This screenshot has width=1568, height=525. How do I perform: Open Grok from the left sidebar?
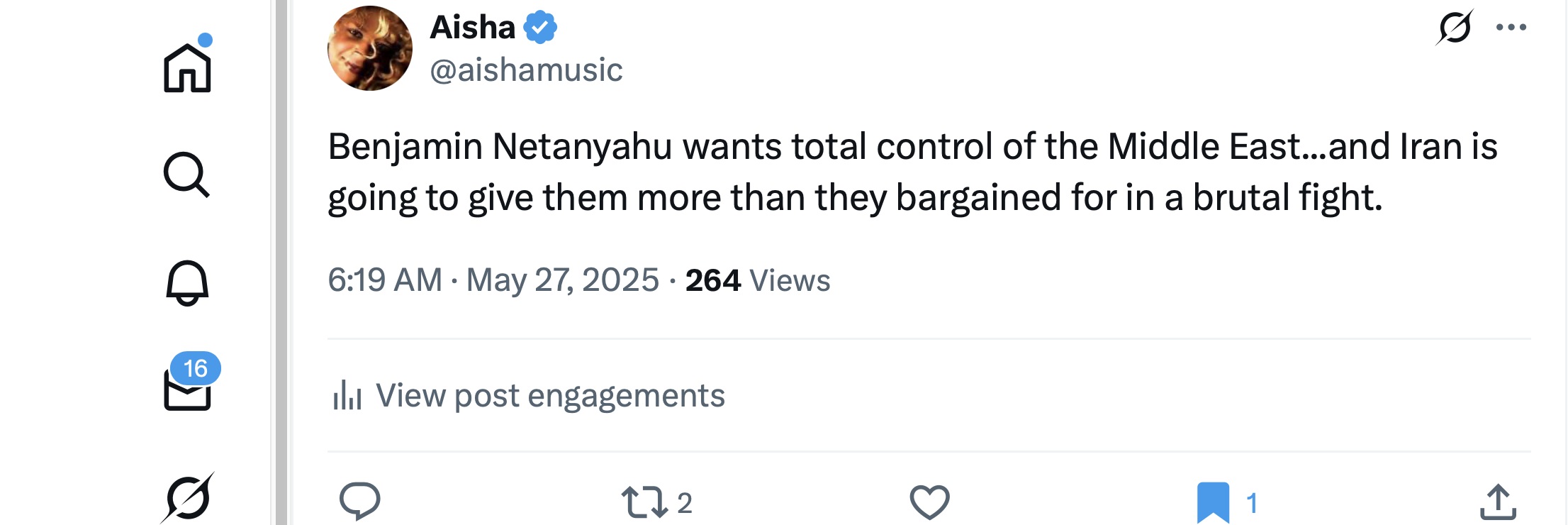point(187,497)
